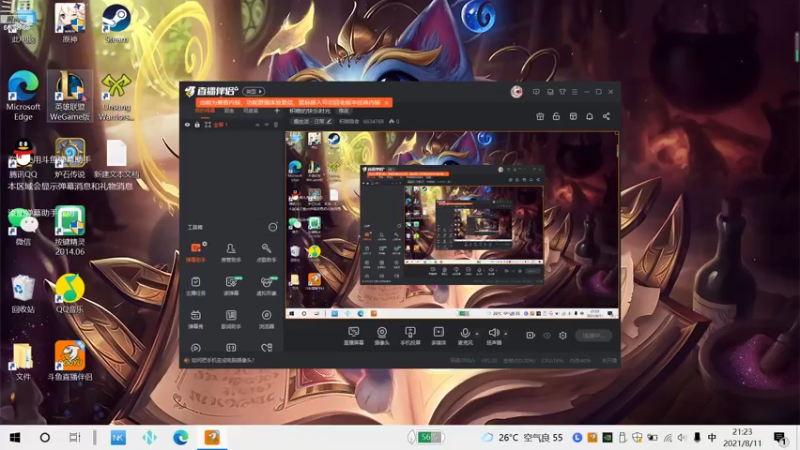800x450 pixels.
Task: Click the play-circle tool in toolbox bottom row
Action: 195,348
